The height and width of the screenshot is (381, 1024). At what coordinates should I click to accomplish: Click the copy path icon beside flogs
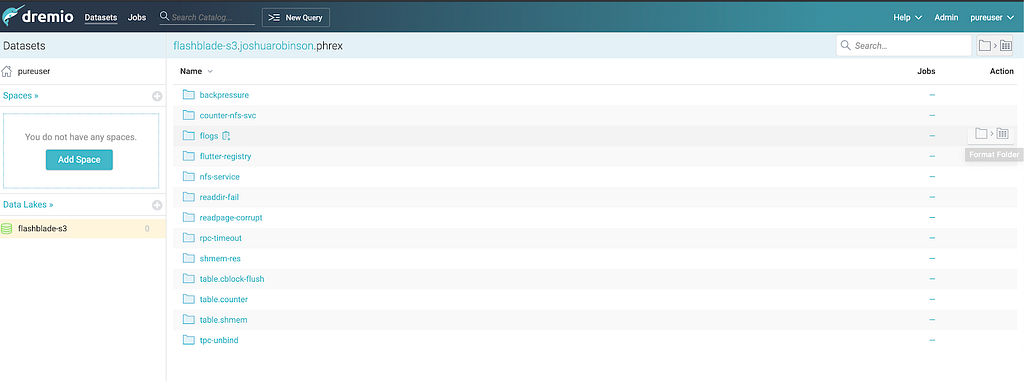[226, 136]
